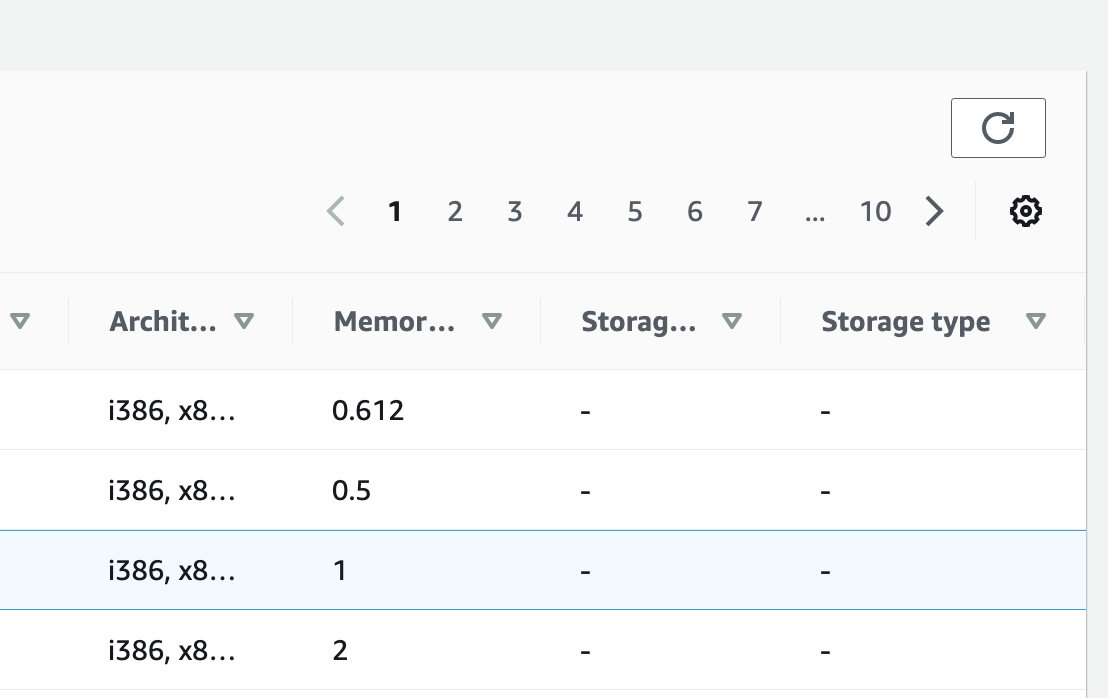Sort by Architecture column triangle
The width and height of the screenshot is (1108, 698).
244,321
